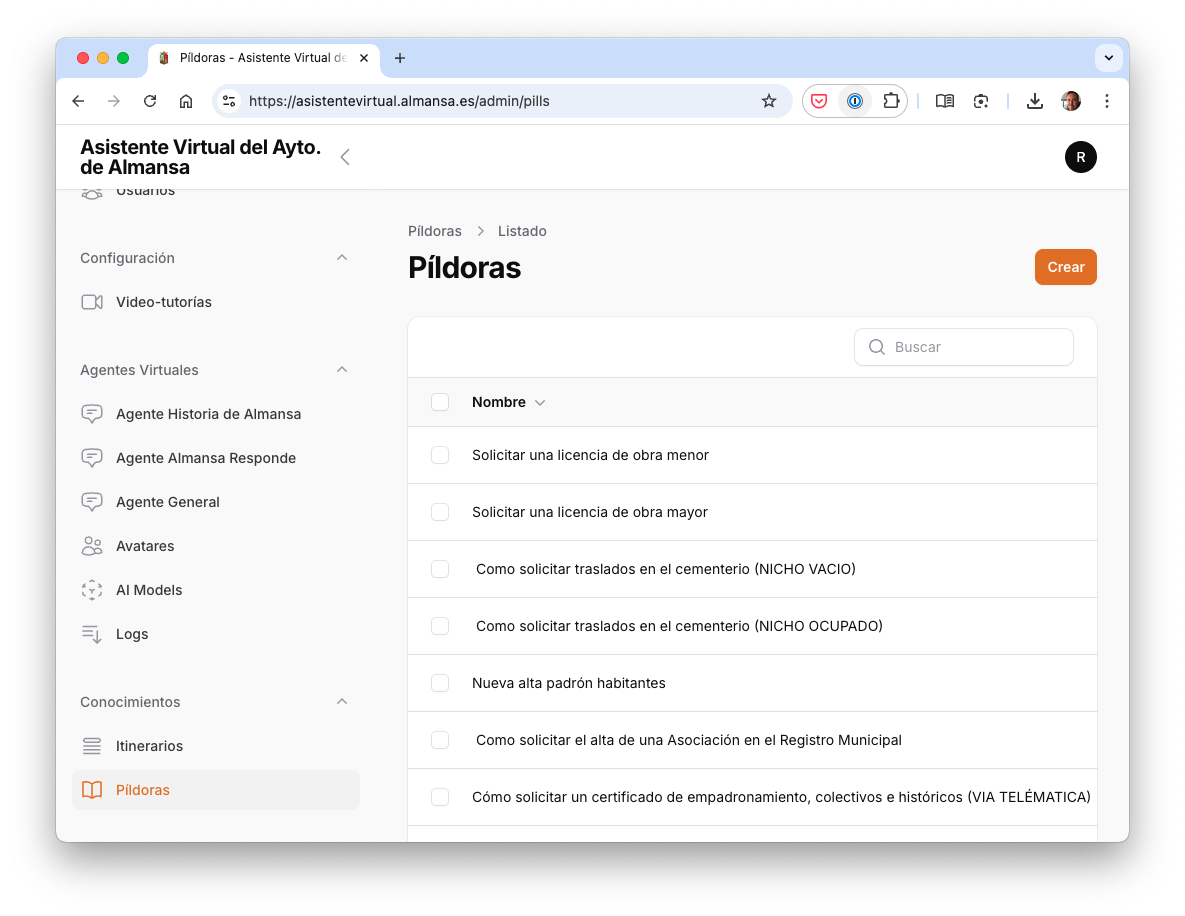Check the Nueva alta padrón habitantes row

(440, 682)
